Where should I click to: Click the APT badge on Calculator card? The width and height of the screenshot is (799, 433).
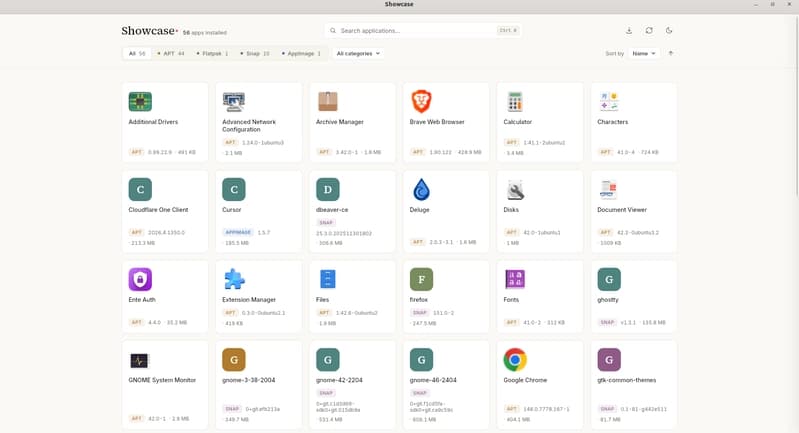[x=511, y=143]
